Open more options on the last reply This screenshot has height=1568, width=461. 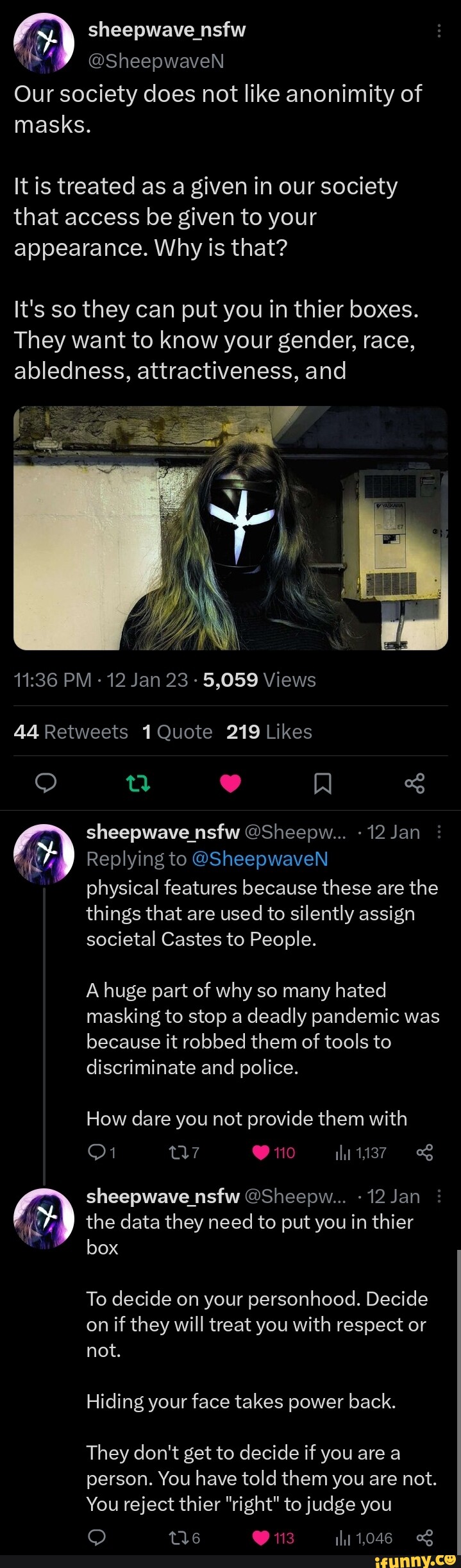(x=439, y=1196)
